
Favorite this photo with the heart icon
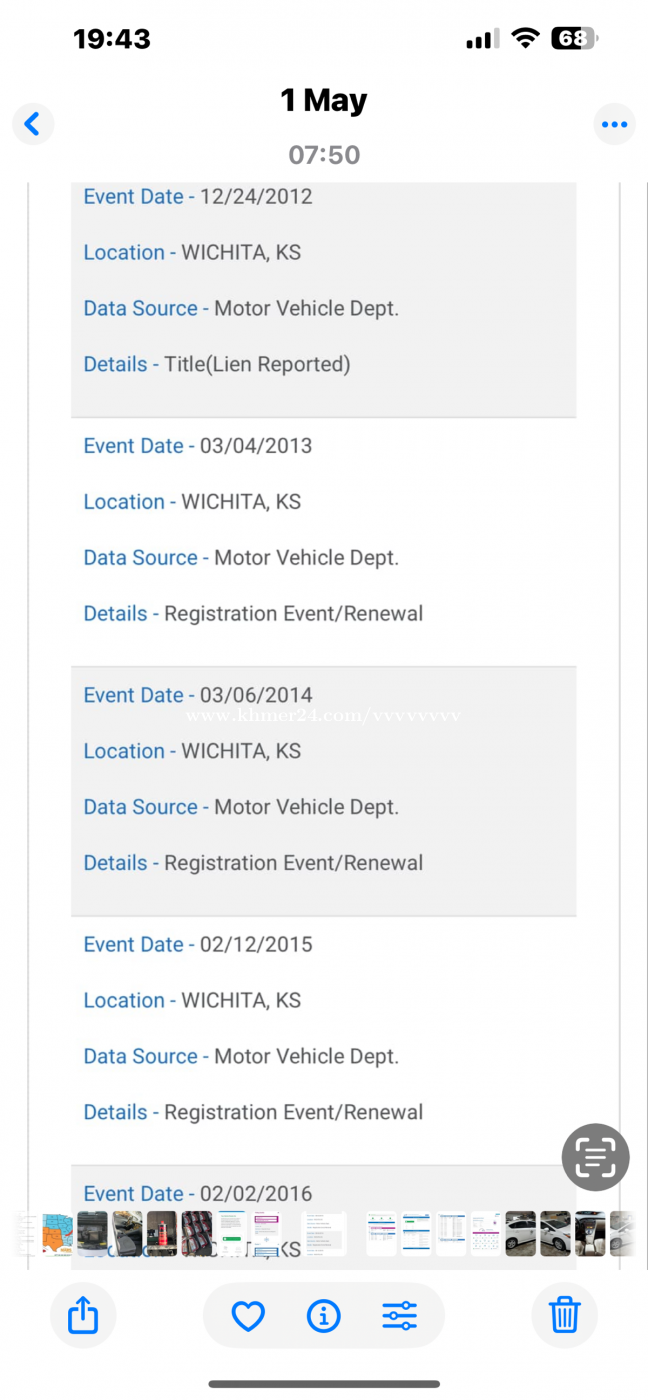(x=248, y=1316)
